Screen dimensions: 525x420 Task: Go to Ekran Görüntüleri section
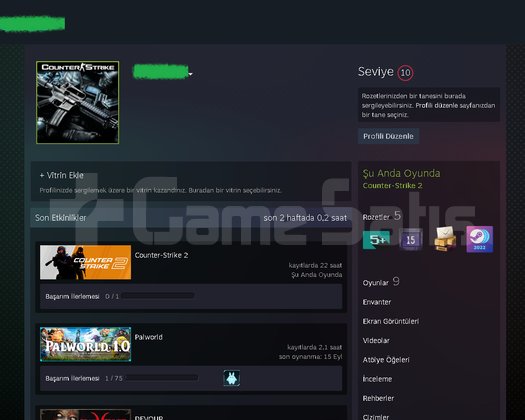(390, 321)
